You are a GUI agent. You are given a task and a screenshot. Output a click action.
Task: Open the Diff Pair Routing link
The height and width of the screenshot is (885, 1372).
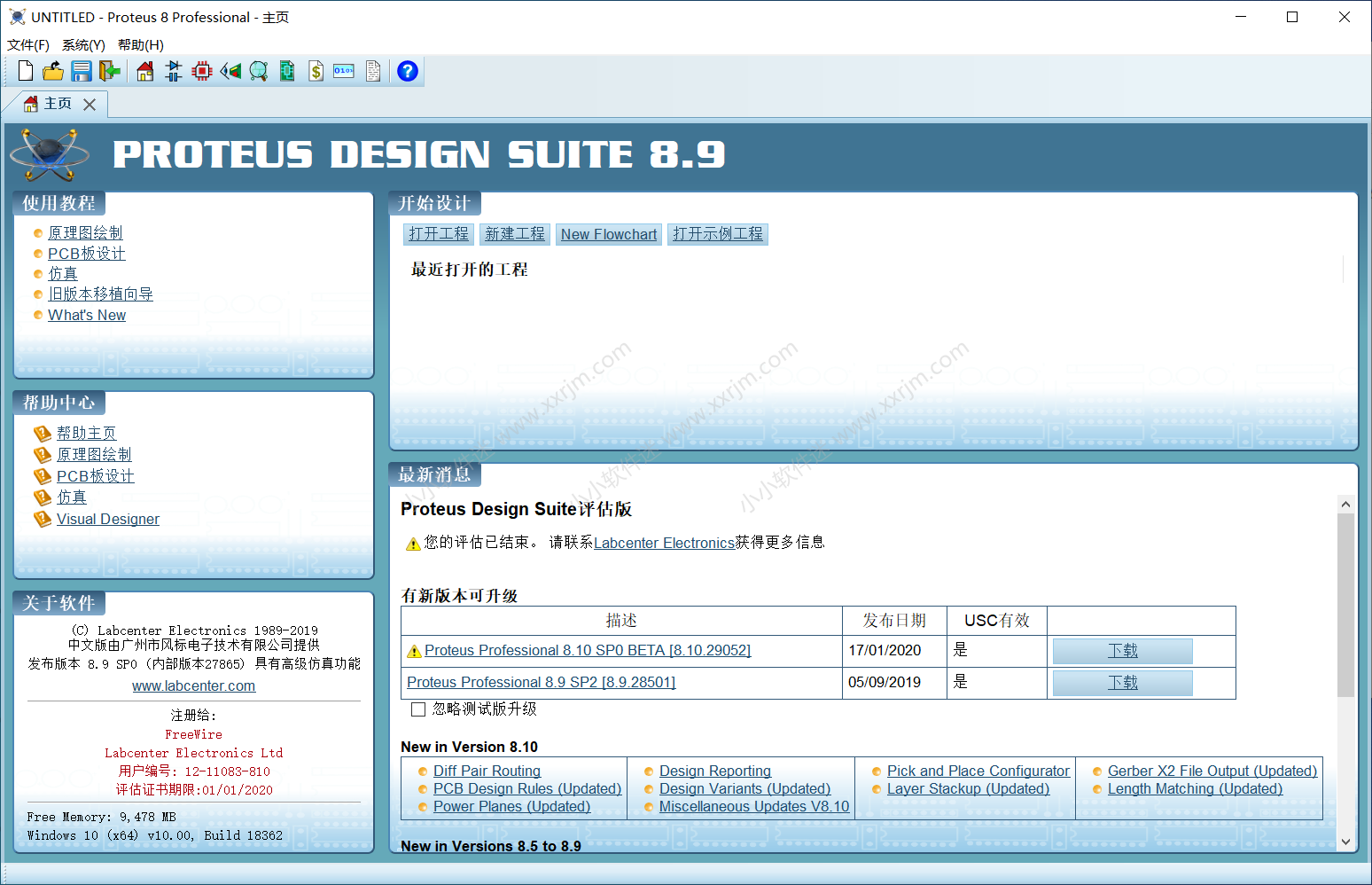click(x=487, y=771)
